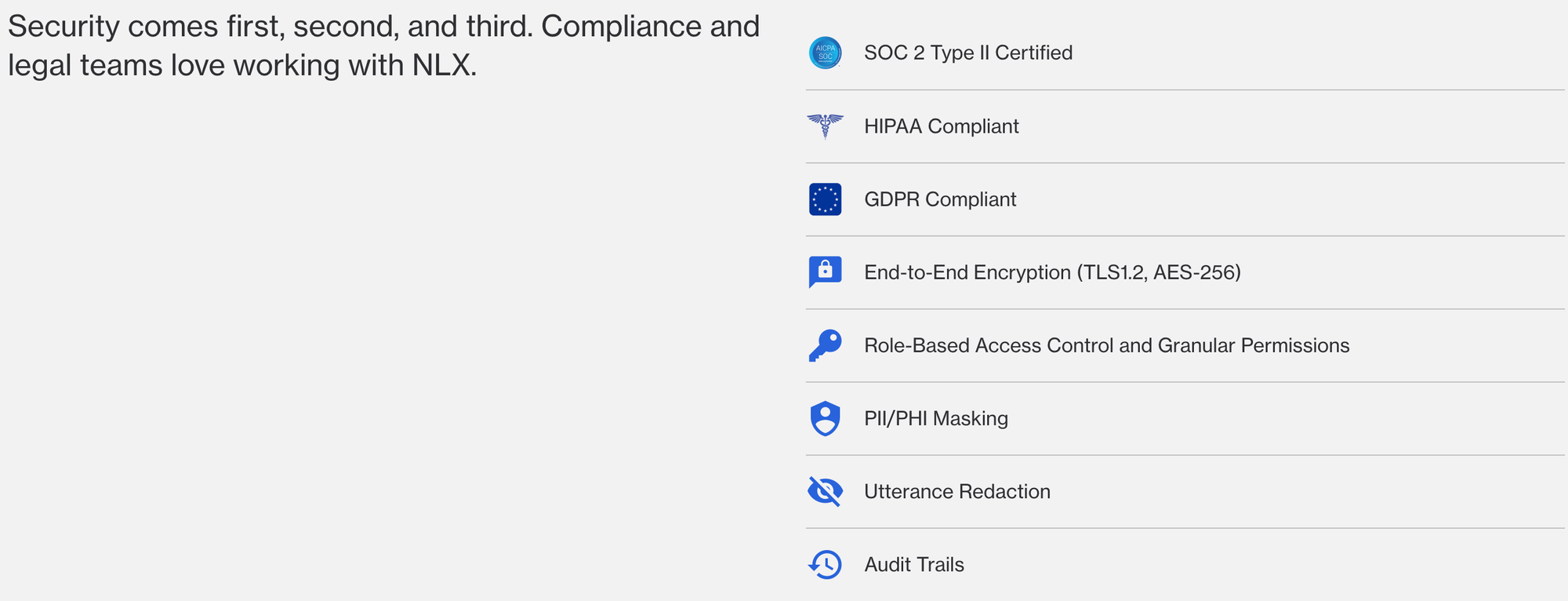This screenshot has width=1568, height=601.
Task: Click the End-to-End Encryption label
Action: [x=967, y=272]
